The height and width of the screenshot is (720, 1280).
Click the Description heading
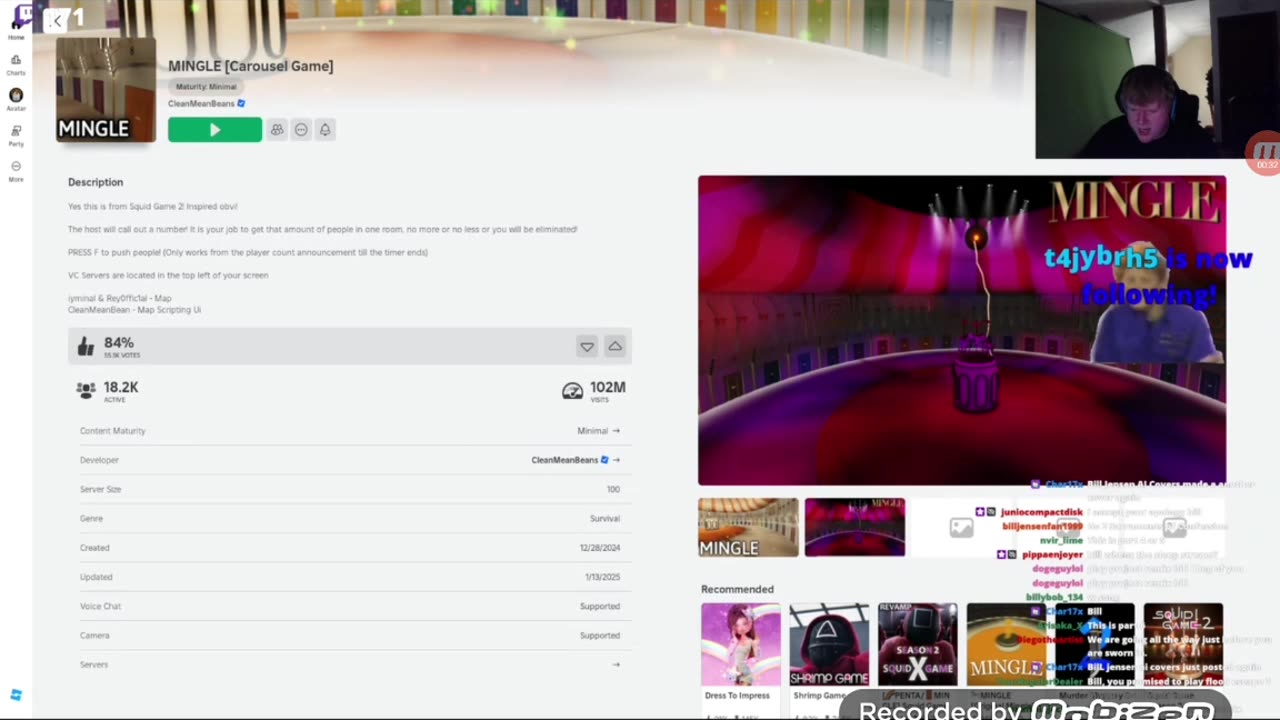96,182
